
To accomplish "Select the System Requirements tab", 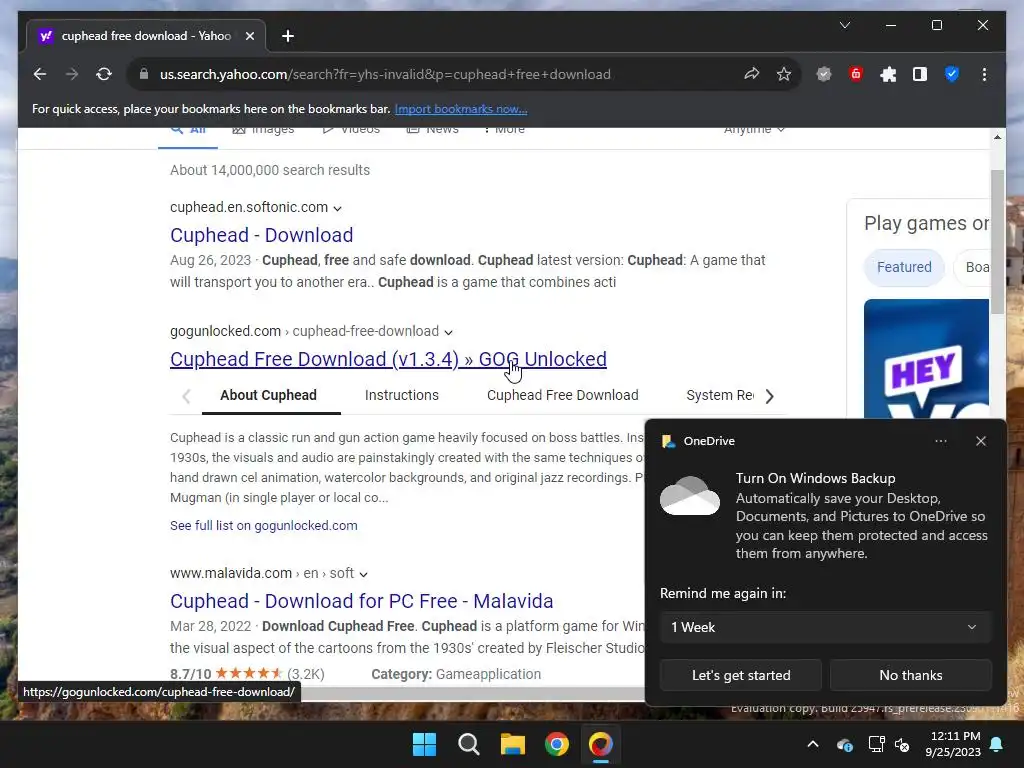I will point(720,395).
